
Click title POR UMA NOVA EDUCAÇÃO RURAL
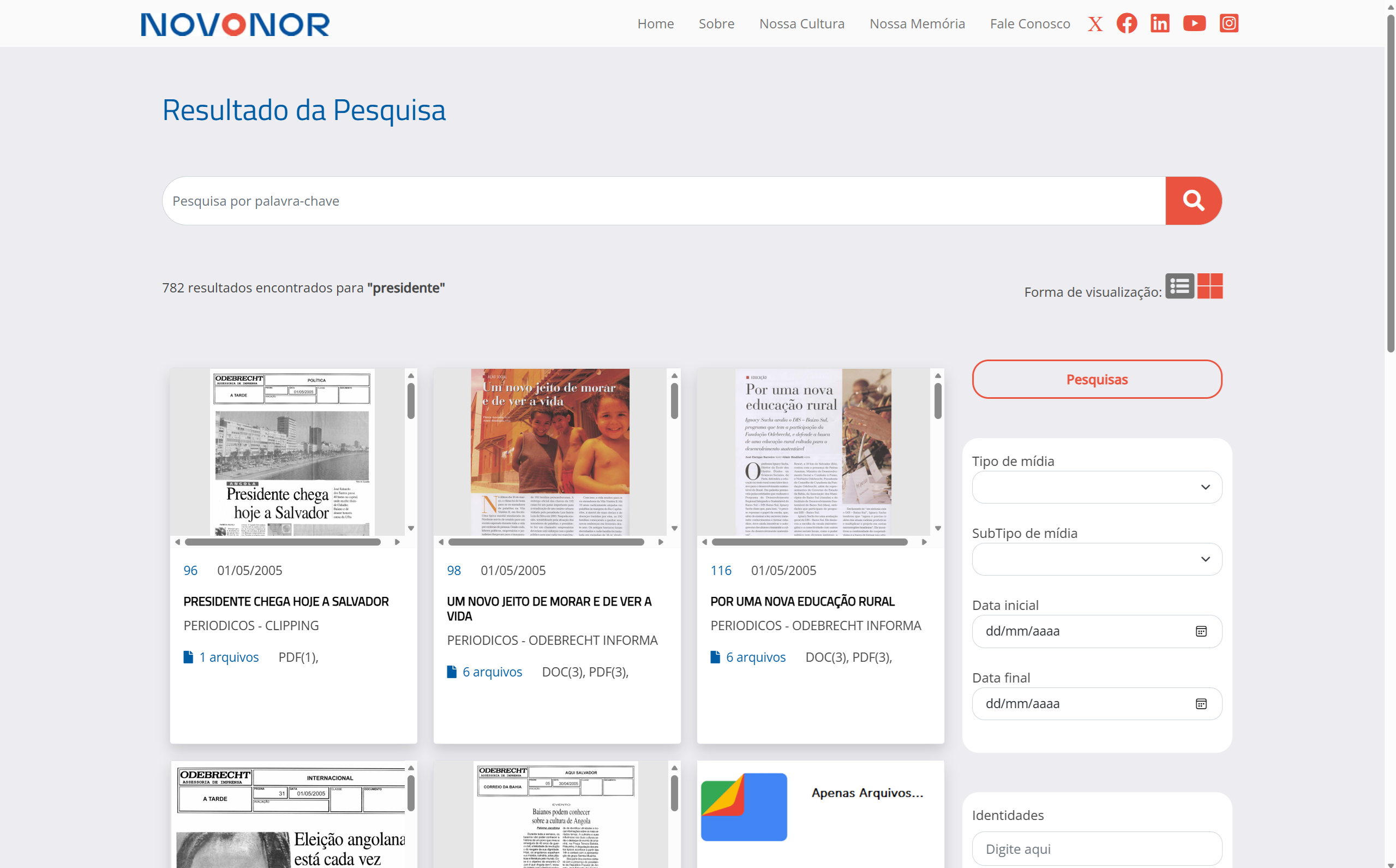pyautogui.click(x=802, y=601)
